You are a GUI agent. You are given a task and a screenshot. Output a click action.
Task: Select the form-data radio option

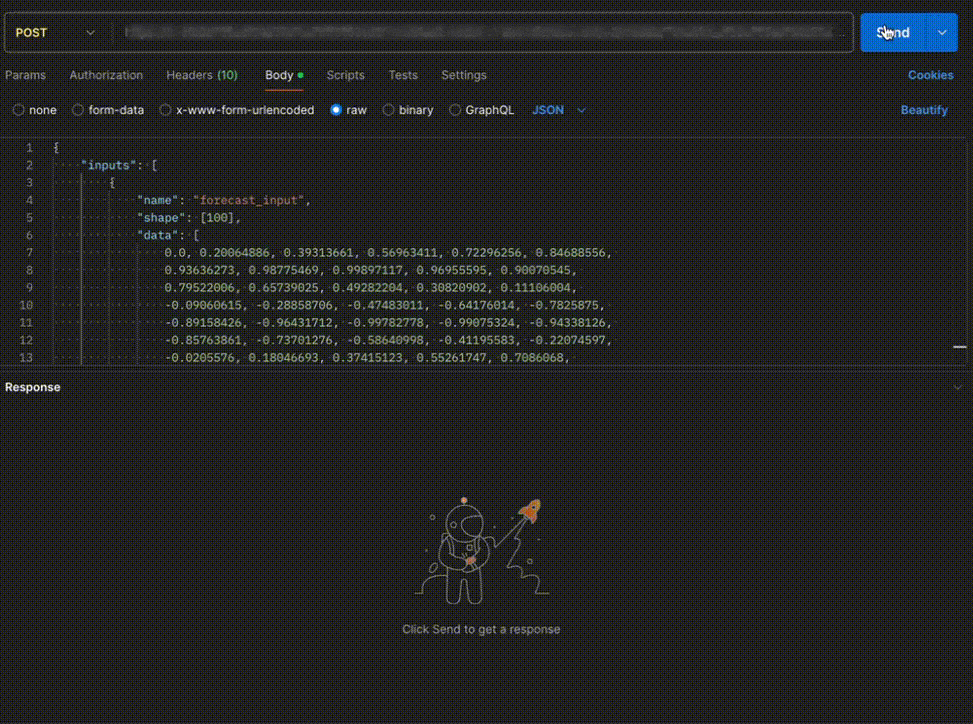[x=78, y=110]
